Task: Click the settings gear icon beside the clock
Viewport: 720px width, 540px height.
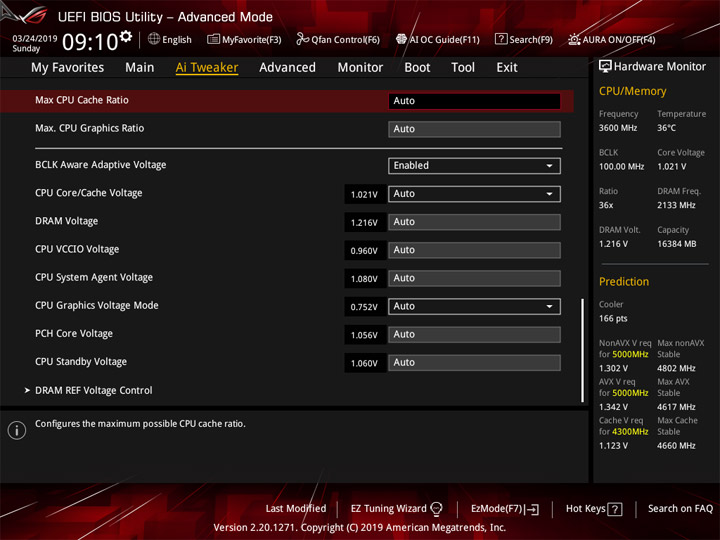Action: 126,37
